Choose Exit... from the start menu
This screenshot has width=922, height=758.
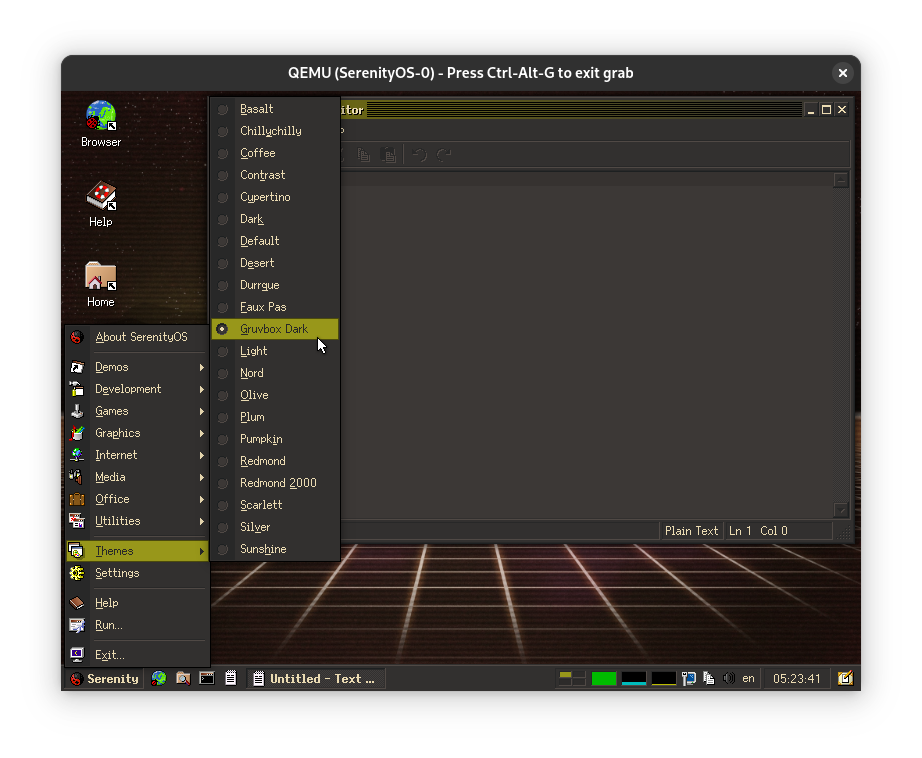137,655
